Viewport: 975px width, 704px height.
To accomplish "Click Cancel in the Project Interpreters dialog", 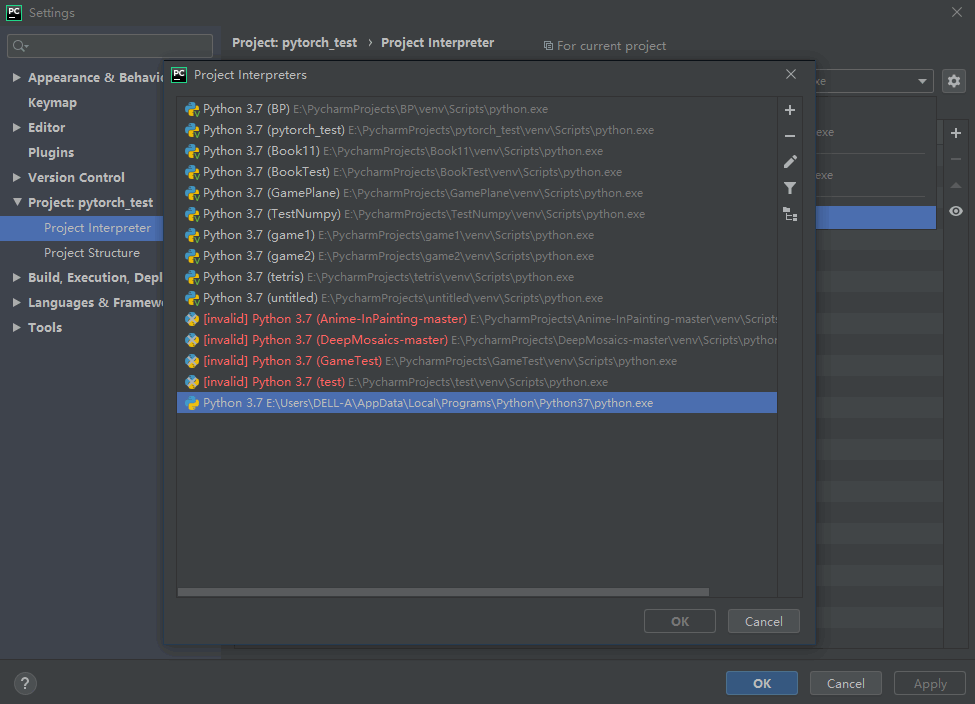I will pos(764,621).
